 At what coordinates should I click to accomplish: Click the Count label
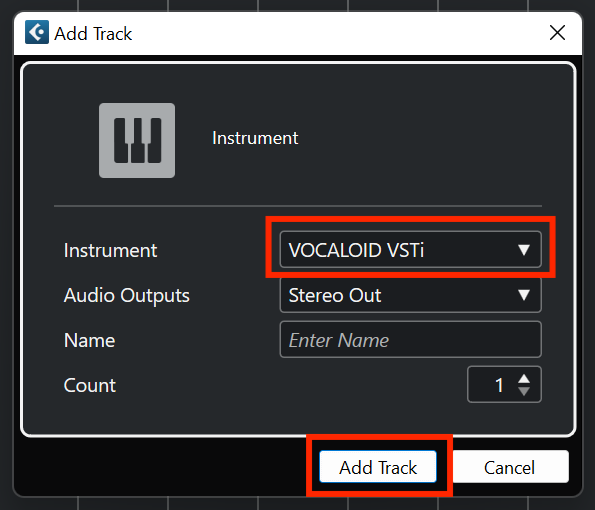(90, 386)
